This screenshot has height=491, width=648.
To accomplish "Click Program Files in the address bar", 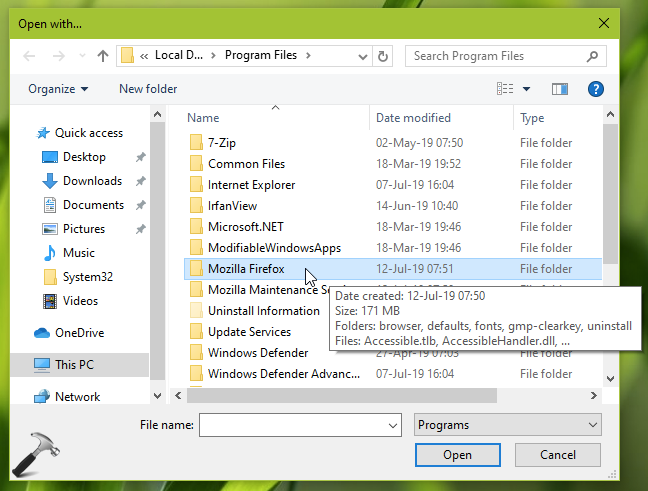I will click(x=261, y=55).
